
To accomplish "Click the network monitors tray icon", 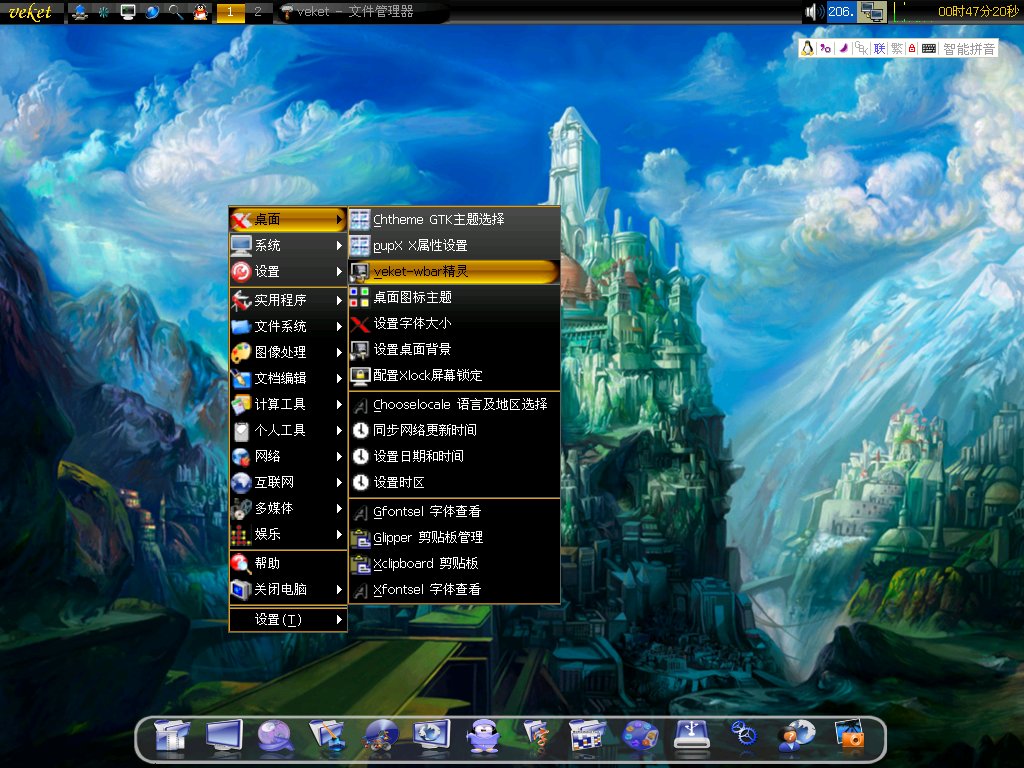I will pos(871,12).
